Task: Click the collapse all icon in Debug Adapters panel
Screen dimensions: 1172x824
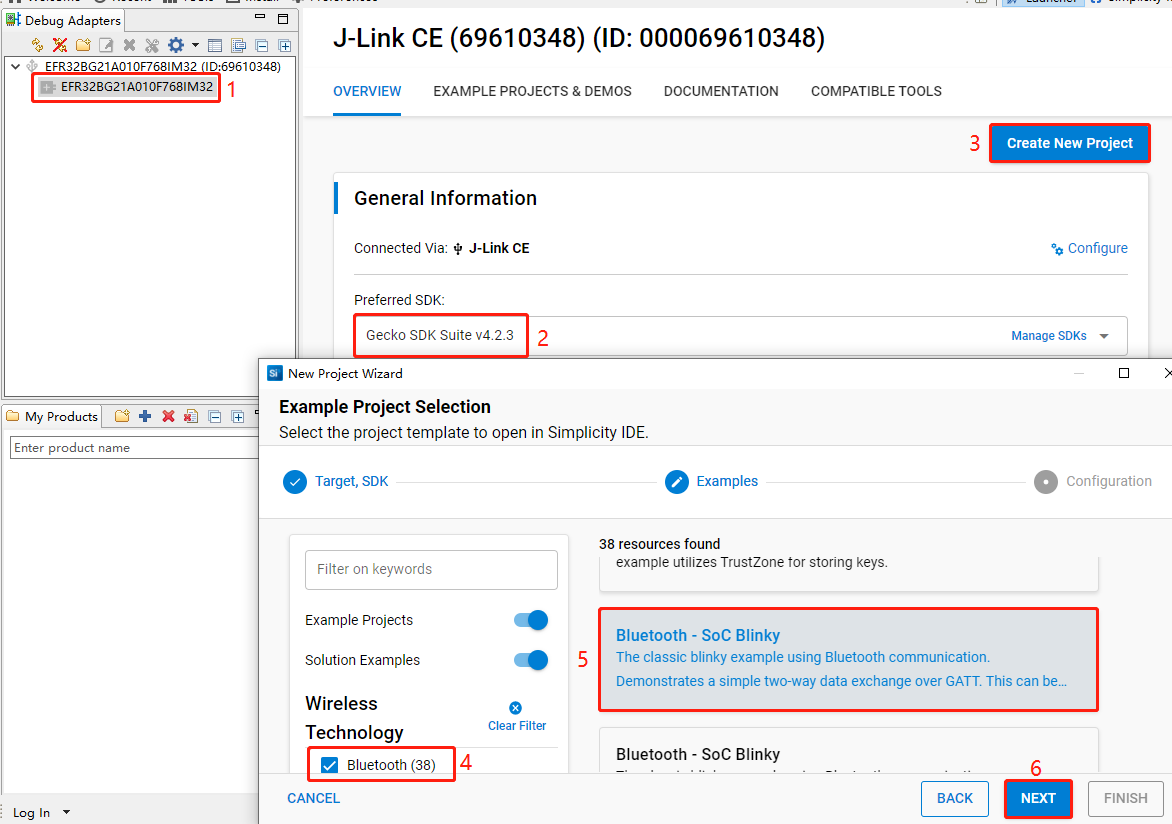Action: click(x=261, y=45)
